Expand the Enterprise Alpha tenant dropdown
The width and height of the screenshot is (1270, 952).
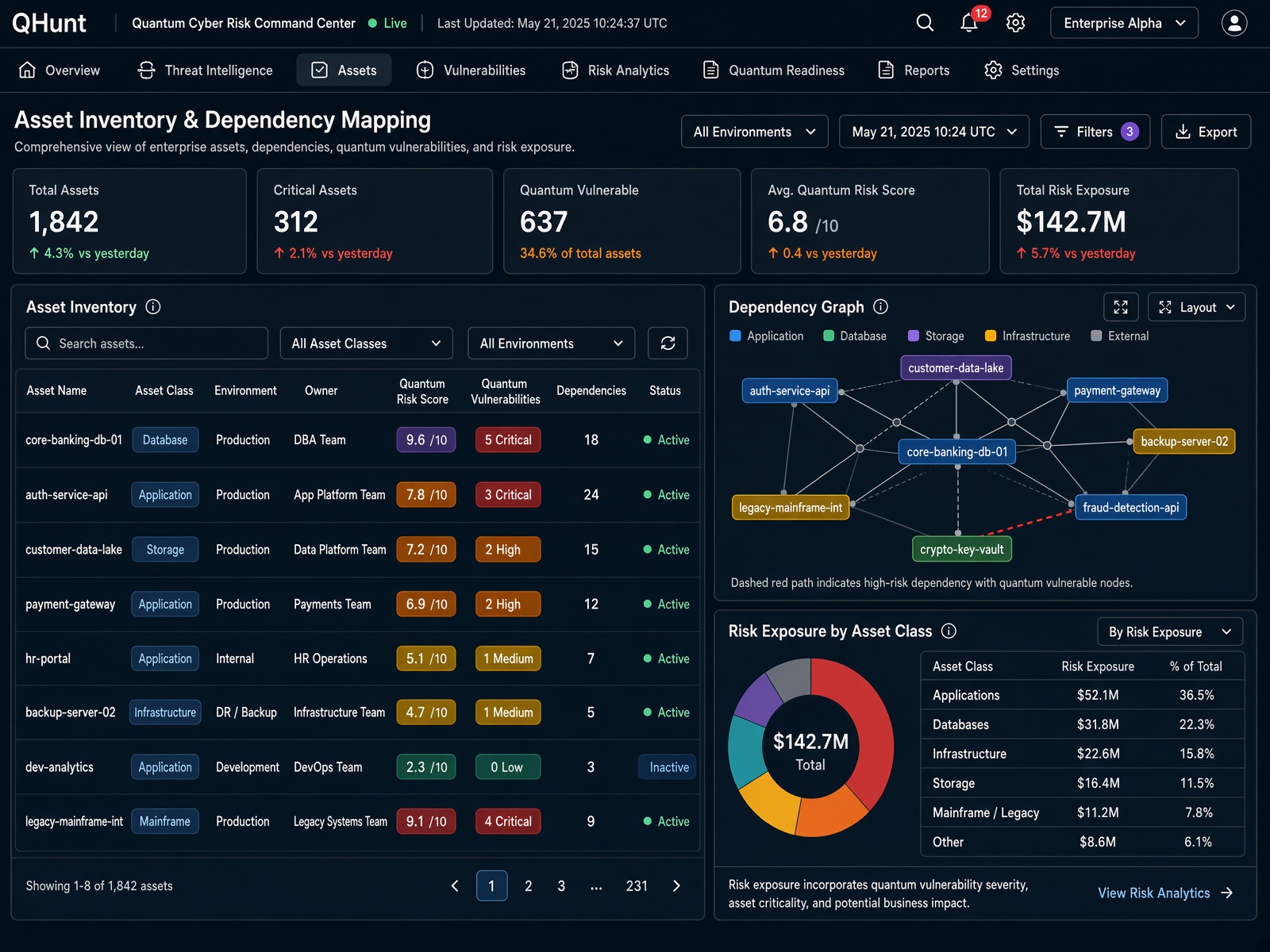pyautogui.click(x=1124, y=23)
